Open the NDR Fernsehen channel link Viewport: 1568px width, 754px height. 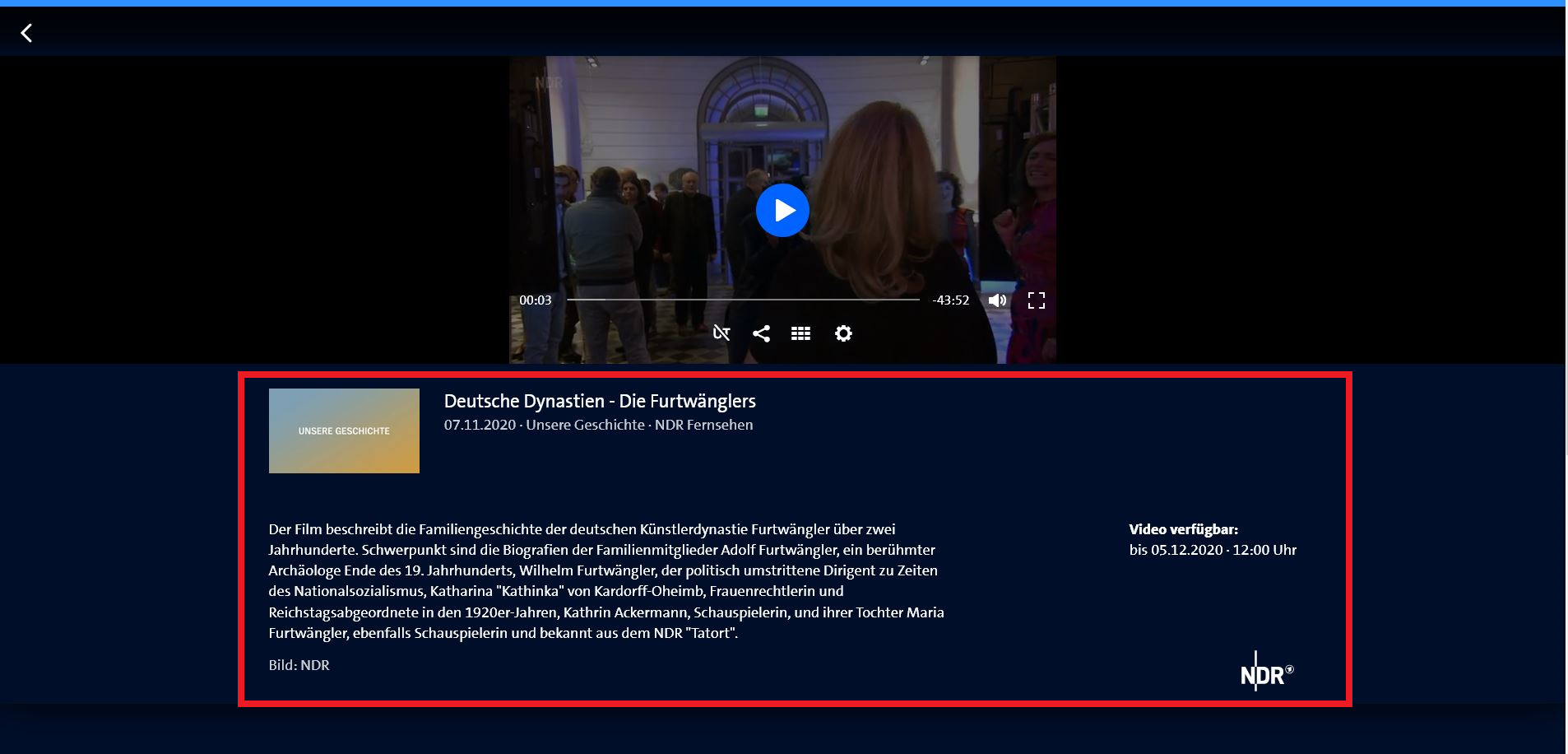(x=703, y=425)
